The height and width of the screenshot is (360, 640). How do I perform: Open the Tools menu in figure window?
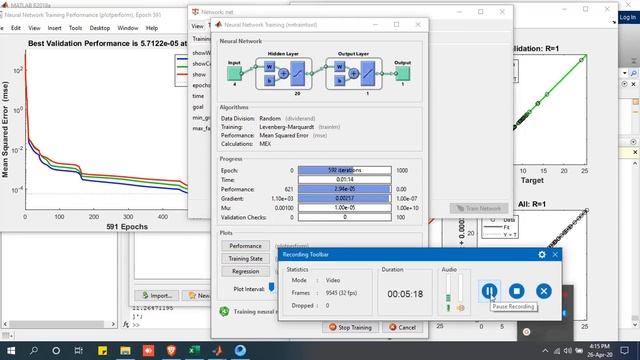click(76, 28)
